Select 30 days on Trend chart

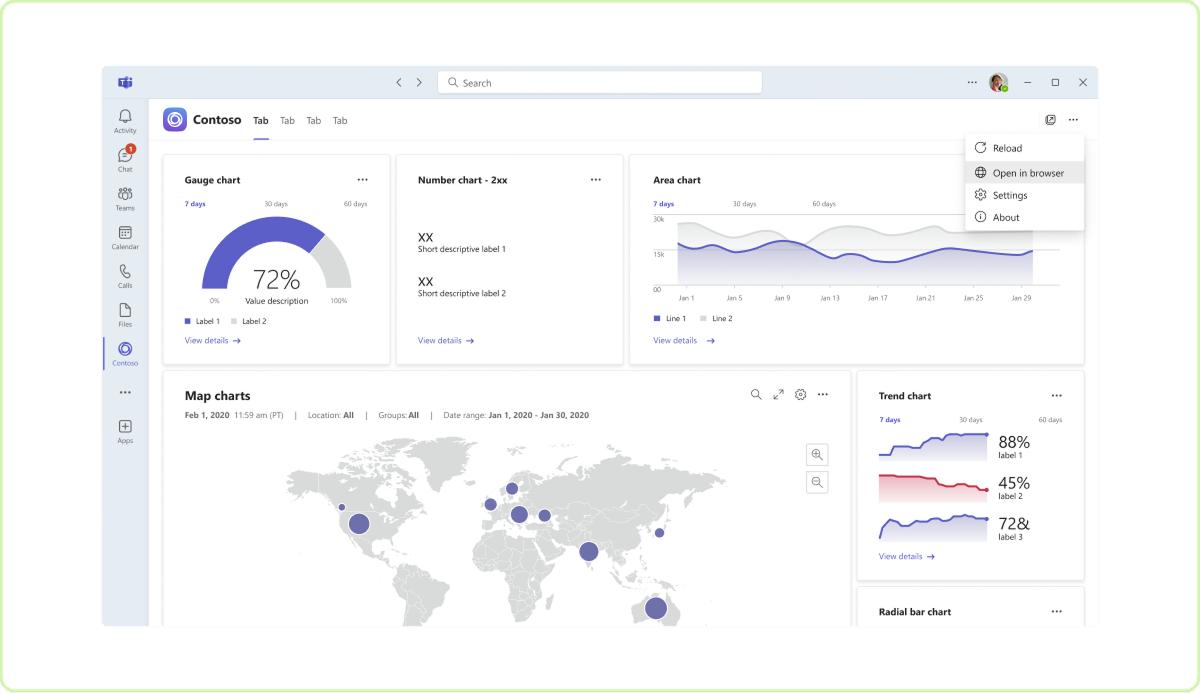tap(971, 420)
